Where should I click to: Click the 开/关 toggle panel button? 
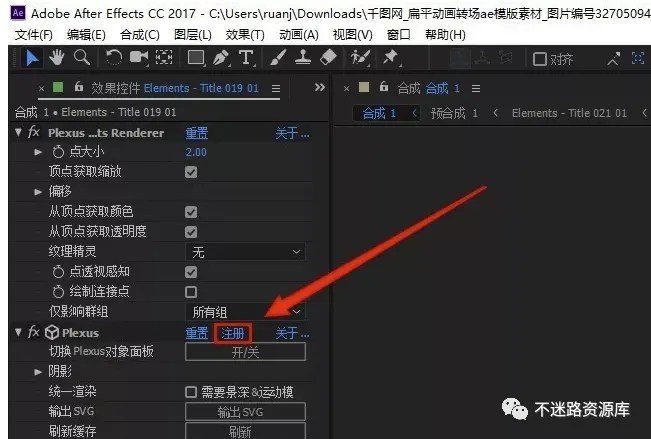[x=245, y=352]
